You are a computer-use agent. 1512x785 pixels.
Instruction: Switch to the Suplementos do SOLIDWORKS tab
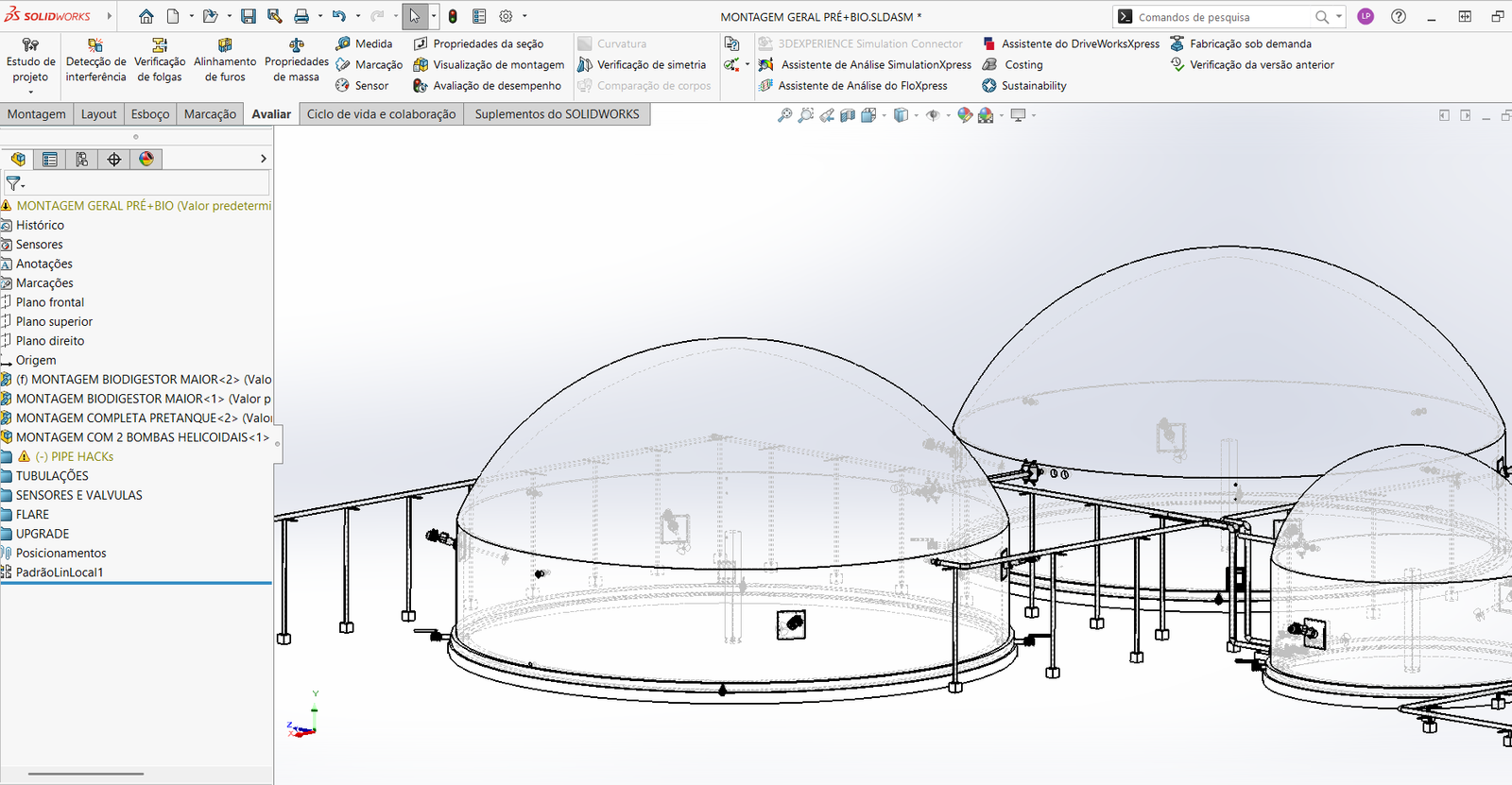(x=557, y=113)
